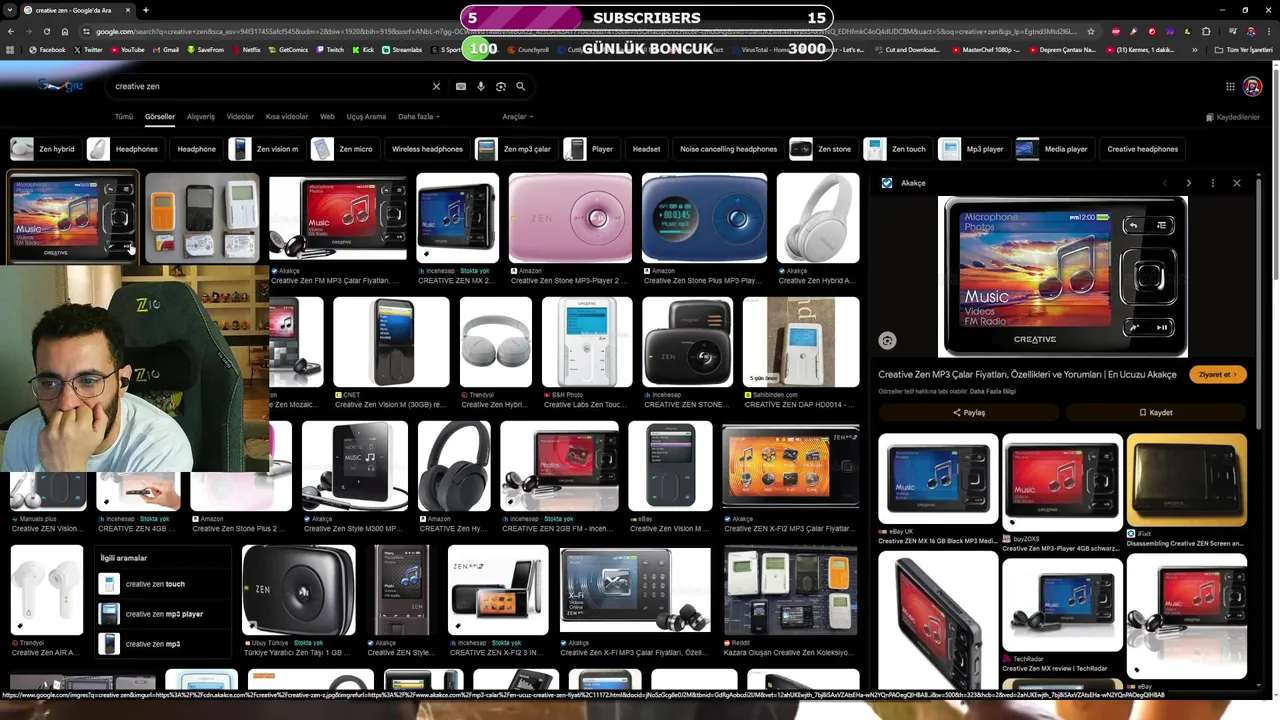Viewport: 1280px width, 720px height.
Task: Select the Zen touch filter chip
Action: pos(896,149)
